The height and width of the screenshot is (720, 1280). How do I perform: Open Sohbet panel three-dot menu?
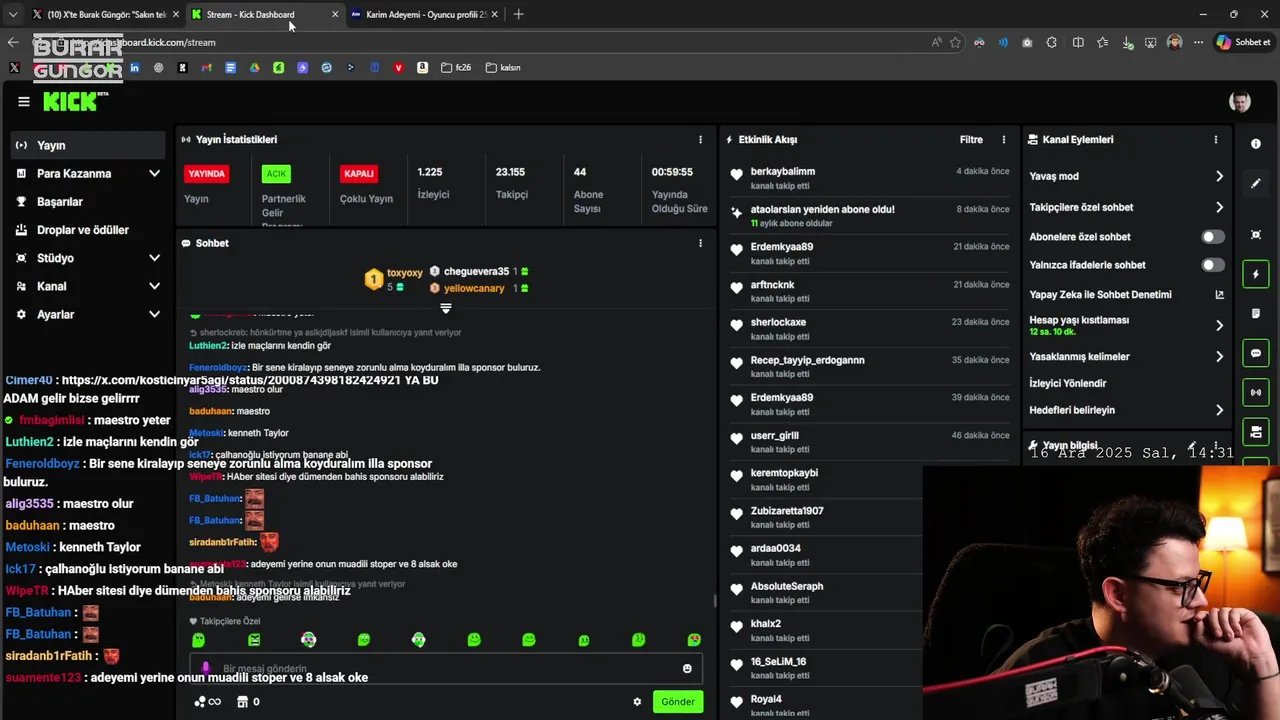(700, 243)
